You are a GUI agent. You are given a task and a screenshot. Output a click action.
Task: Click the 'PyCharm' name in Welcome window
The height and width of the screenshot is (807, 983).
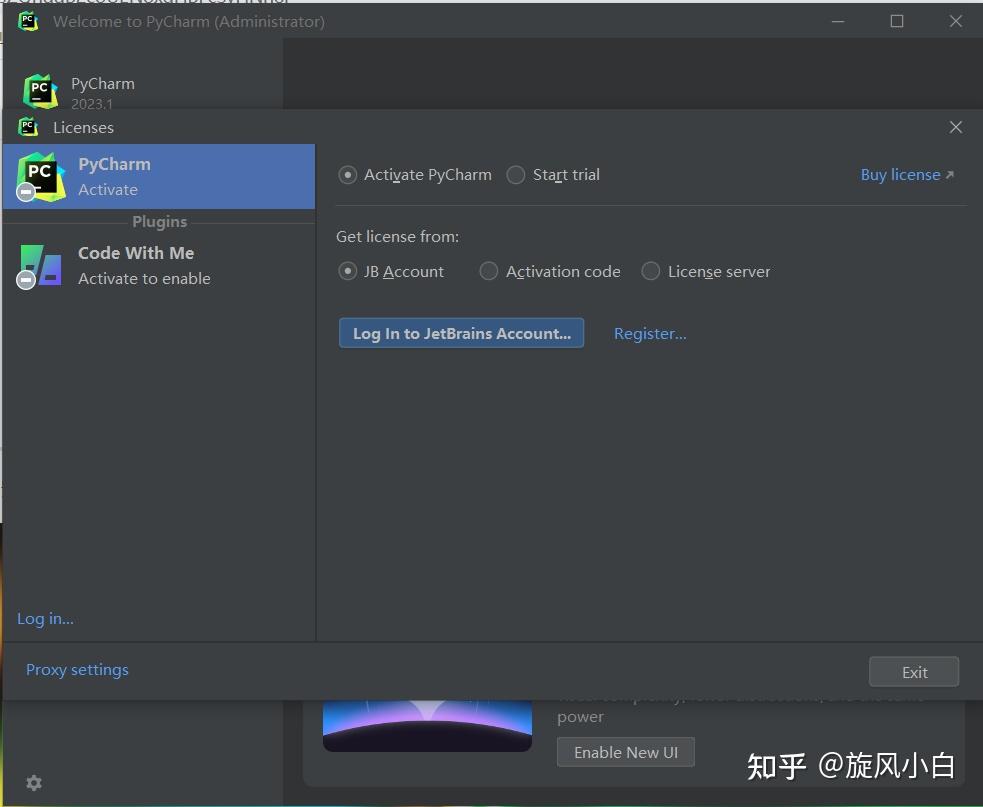(103, 84)
